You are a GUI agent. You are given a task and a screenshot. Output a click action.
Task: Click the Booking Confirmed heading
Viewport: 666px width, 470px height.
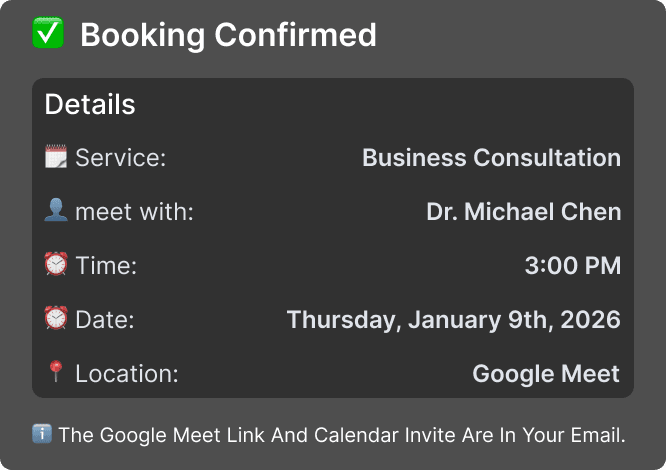point(228,35)
